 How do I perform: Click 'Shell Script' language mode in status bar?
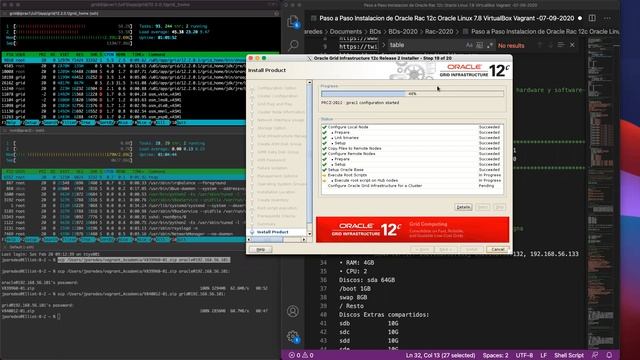pyautogui.click(x=569, y=356)
